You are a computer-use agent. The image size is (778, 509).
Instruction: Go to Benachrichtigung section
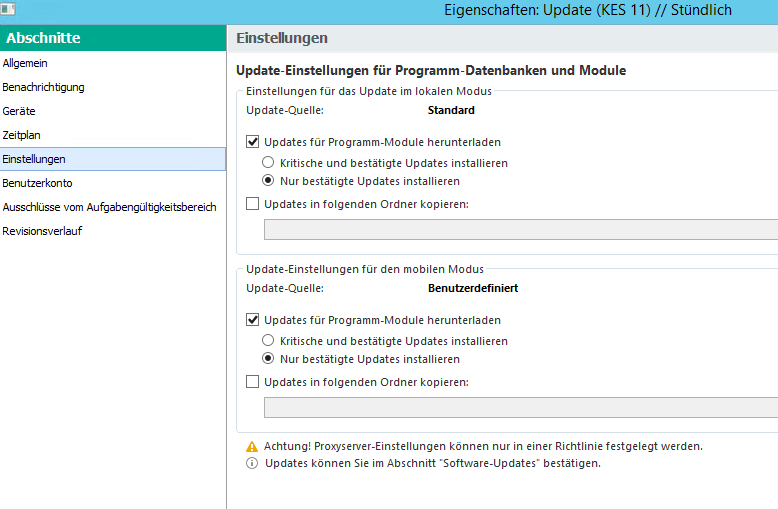point(43,87)
